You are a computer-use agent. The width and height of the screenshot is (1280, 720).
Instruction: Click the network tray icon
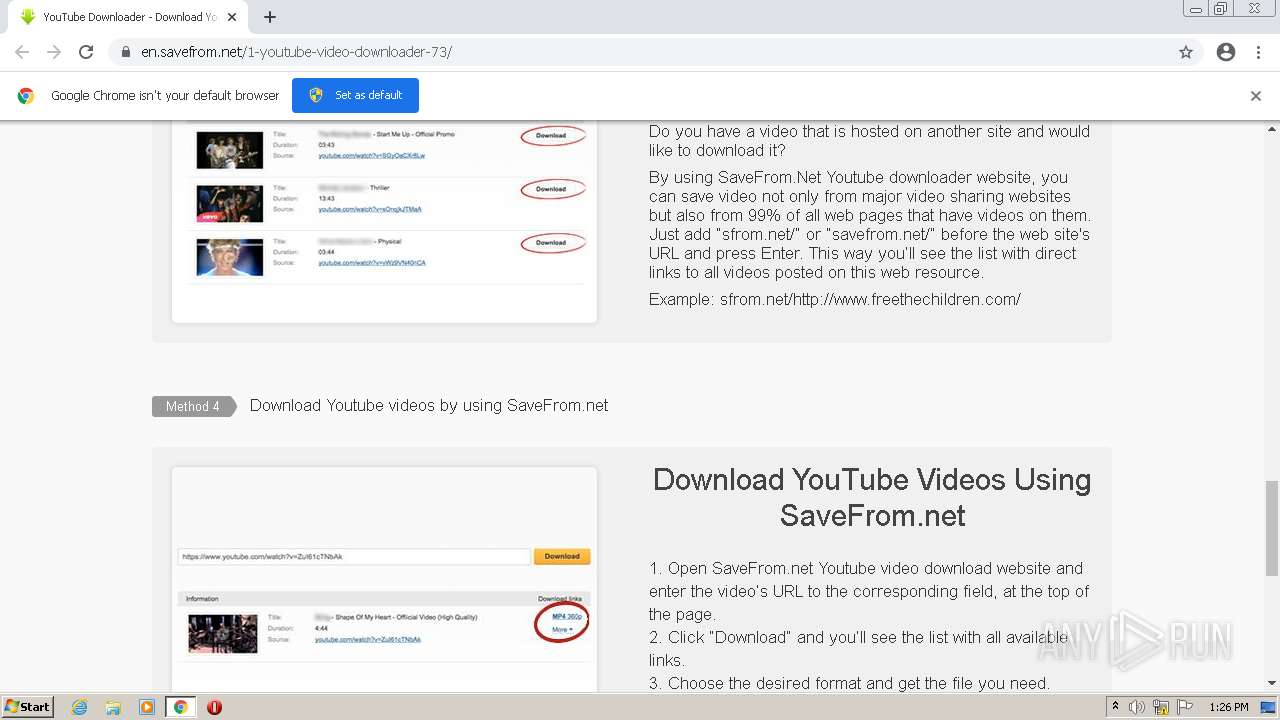click(1161, 707)
